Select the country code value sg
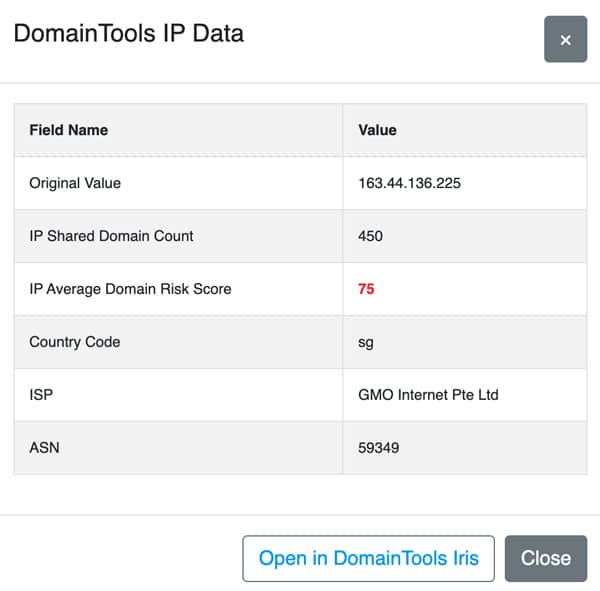The image size is (600, 591). click(365, 343)
